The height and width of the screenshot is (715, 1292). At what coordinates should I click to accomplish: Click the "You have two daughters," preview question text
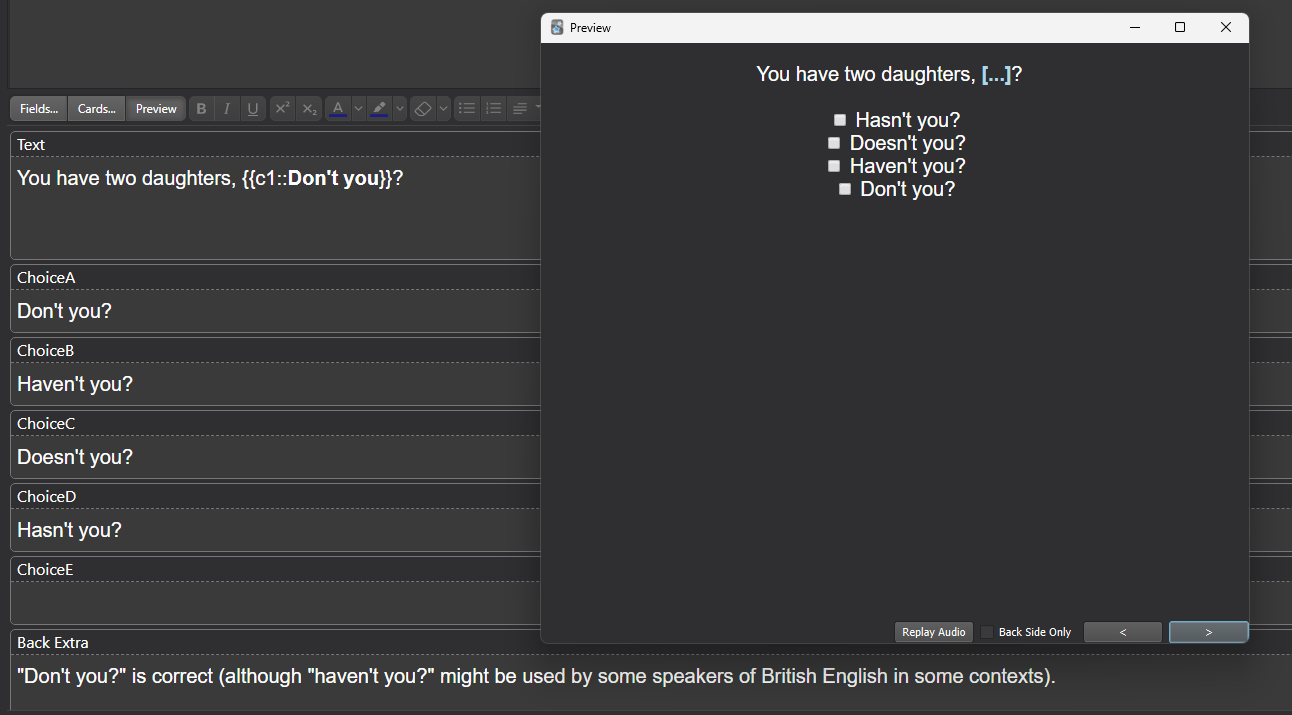pos(866,74)
